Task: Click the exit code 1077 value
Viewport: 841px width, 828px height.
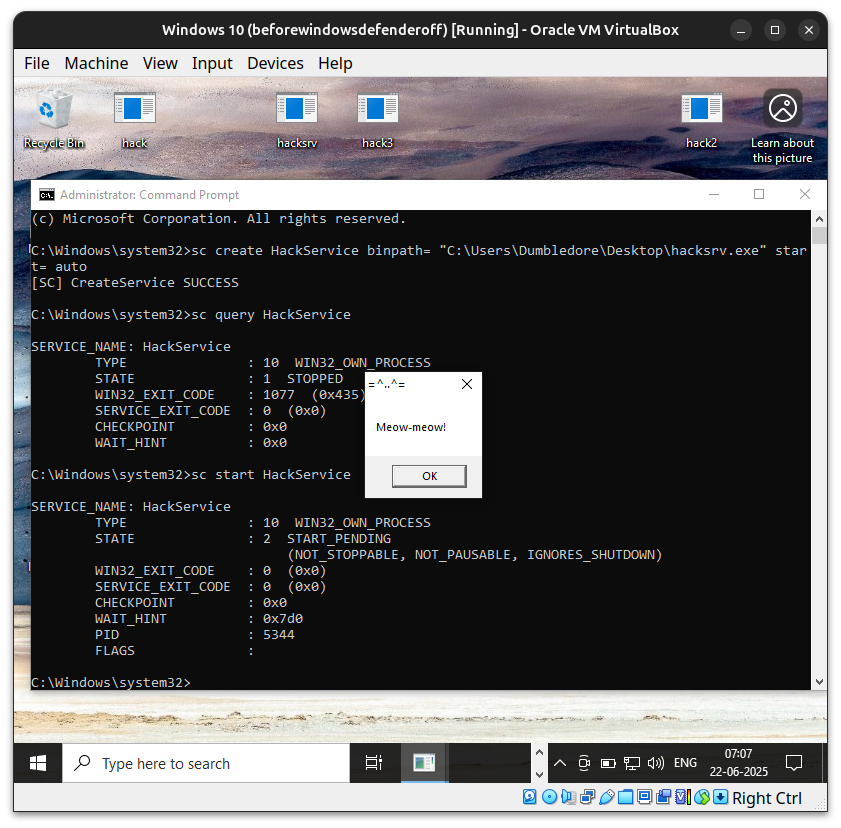Action: click(x=279, y=395)
